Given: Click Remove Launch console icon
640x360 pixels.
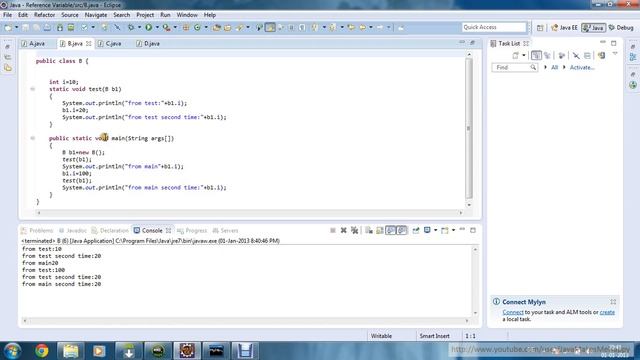Looking at the screenshot, I should pyautogui.click(x=344, y=231).
